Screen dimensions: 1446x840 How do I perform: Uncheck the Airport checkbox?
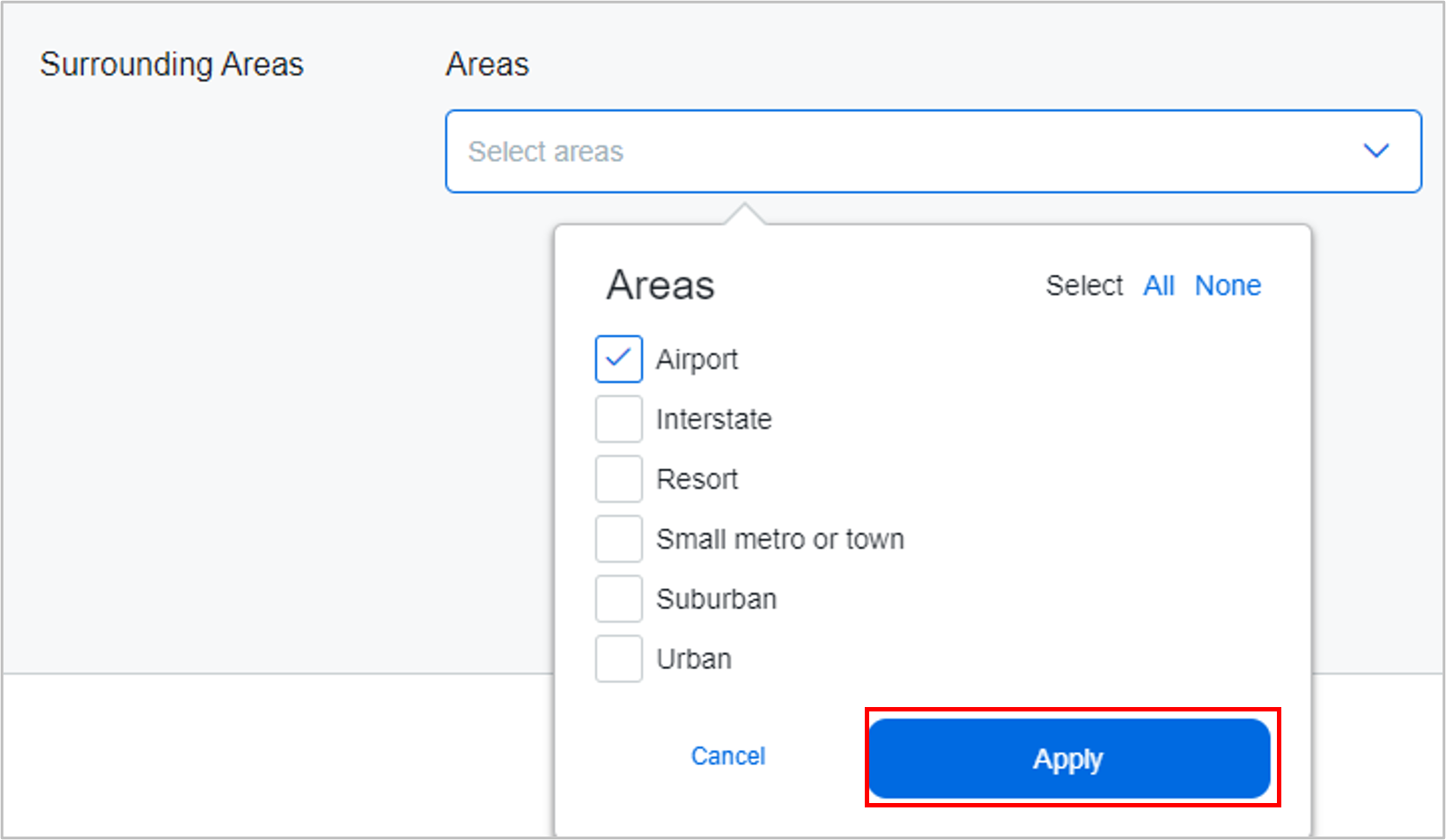point(618,359)
